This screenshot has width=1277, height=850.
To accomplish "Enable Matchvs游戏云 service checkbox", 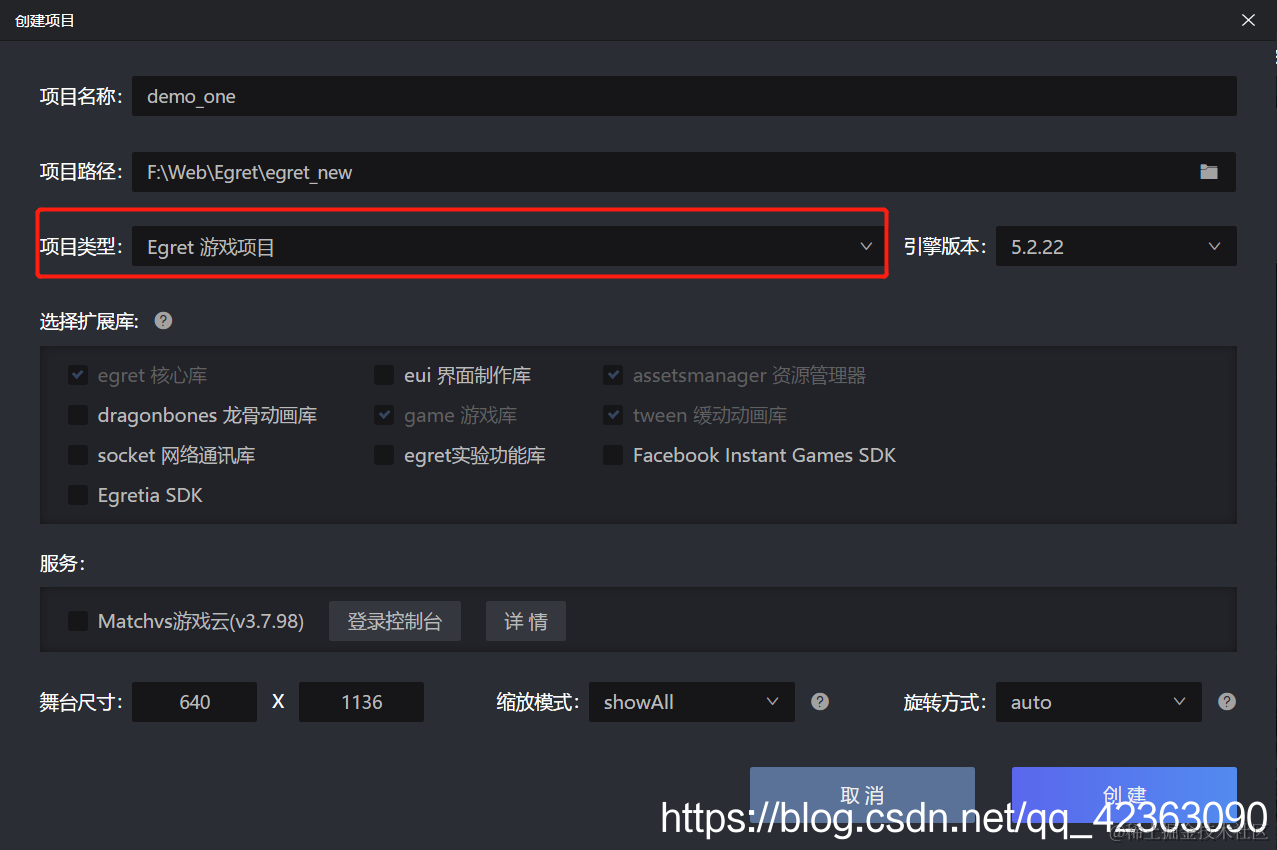I will click(x=78, y=621).
